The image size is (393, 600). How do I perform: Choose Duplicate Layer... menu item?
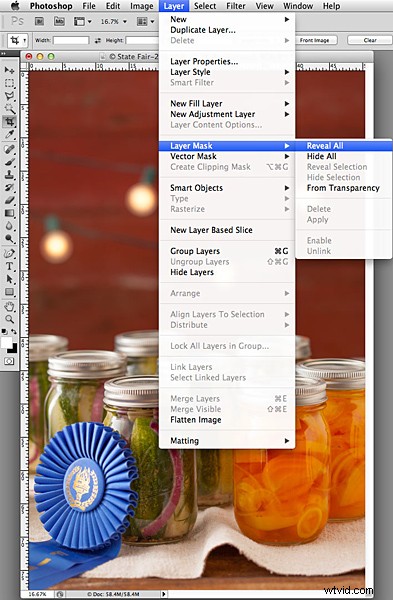[227, 30]
